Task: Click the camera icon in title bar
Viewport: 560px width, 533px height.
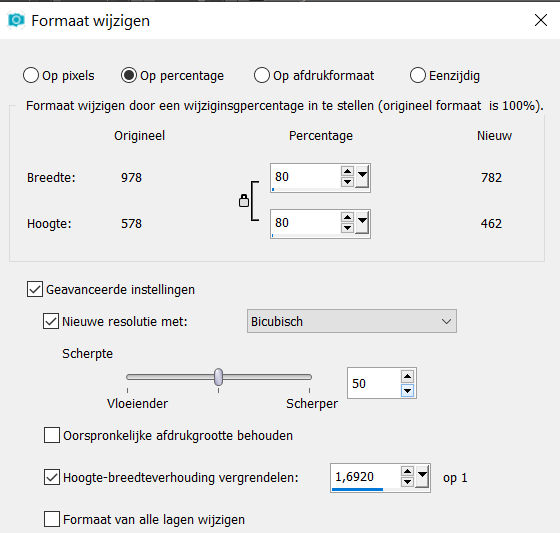Action: (16, 20)
